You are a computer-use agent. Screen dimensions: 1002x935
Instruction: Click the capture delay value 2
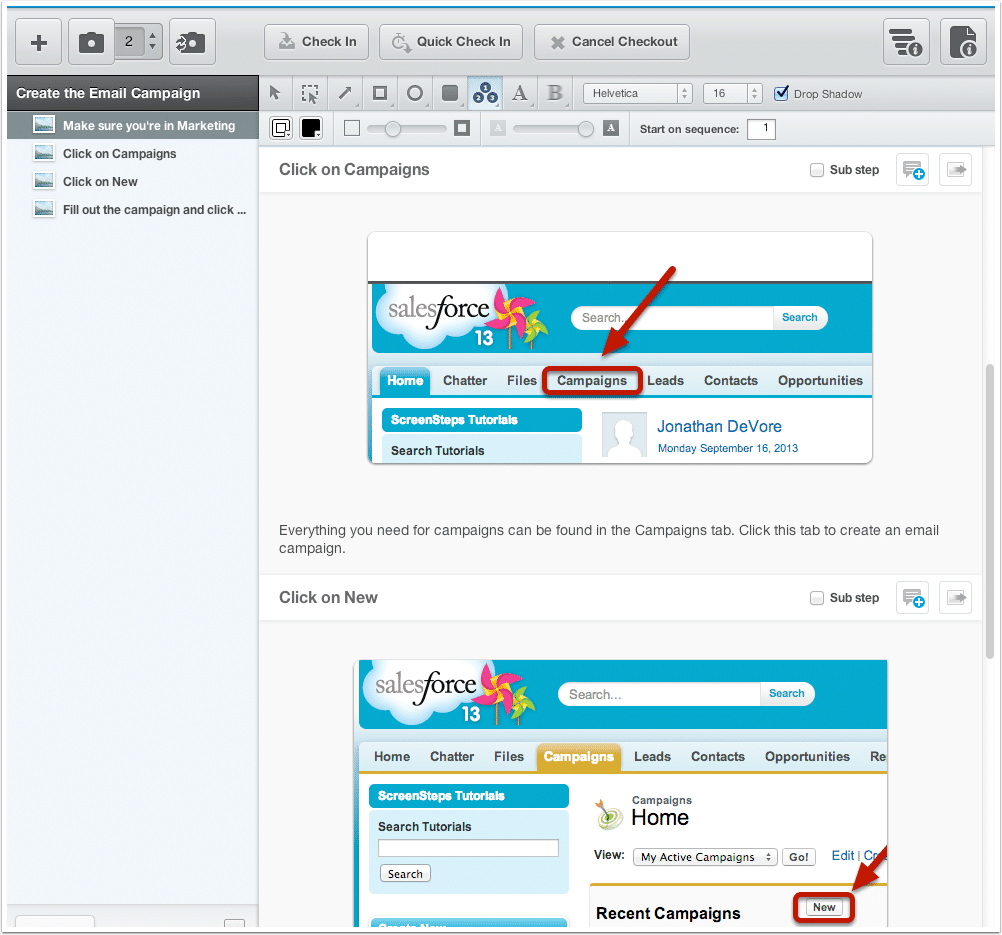point(129,42)
